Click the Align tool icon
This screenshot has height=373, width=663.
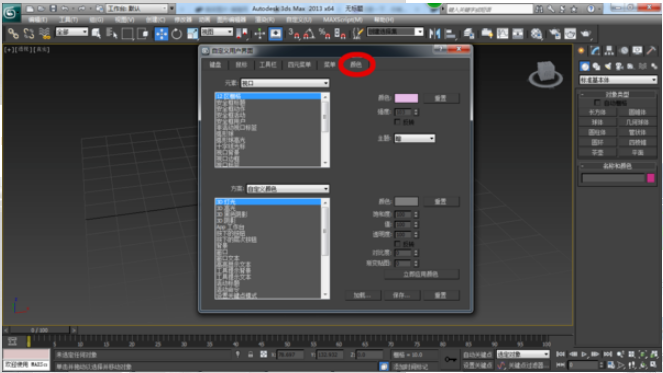pos(450,34)
